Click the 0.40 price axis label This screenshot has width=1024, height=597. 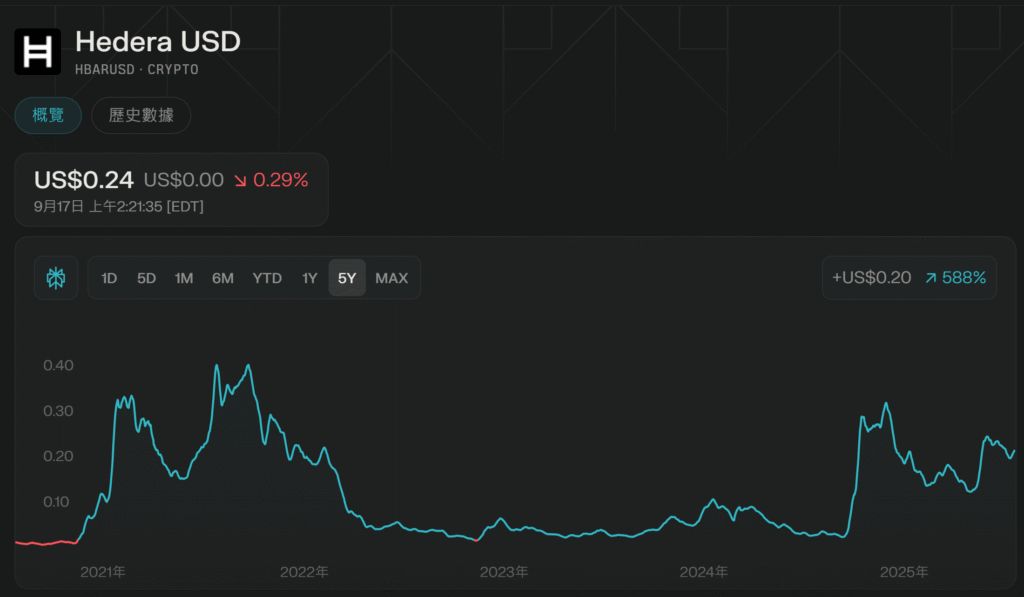(58, 365)
